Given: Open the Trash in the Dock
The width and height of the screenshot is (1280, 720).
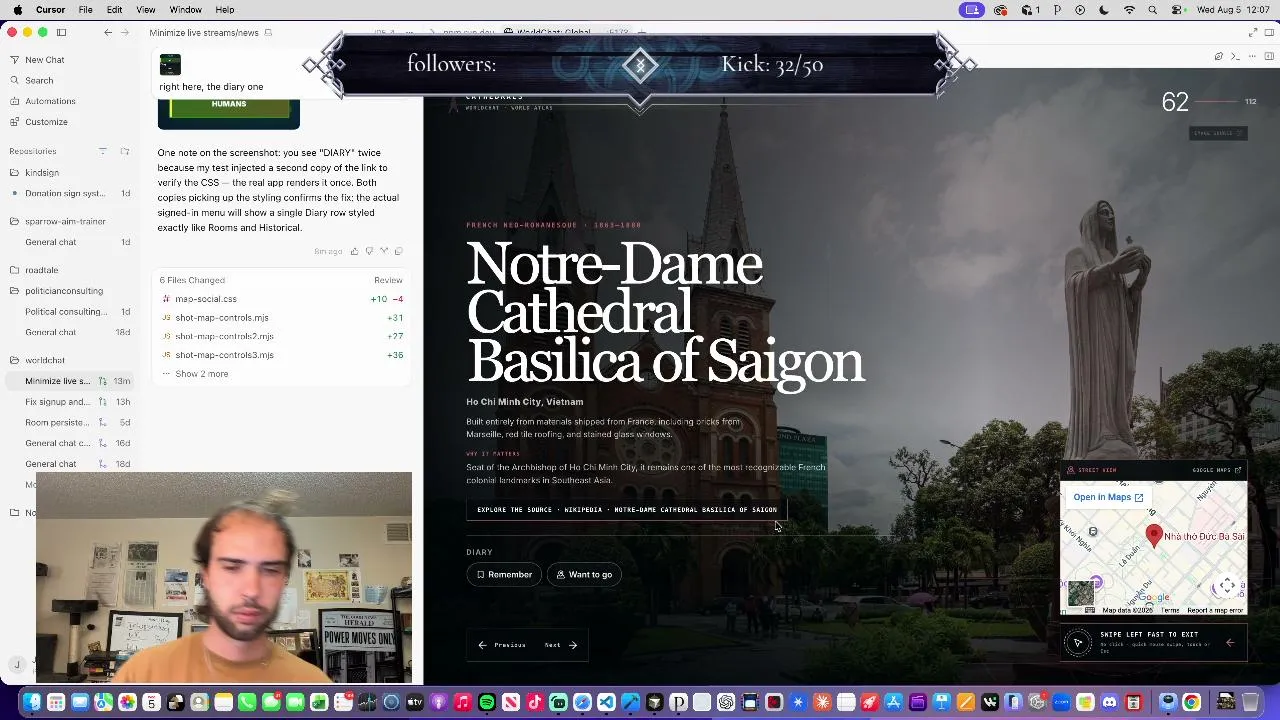Looking at the screenshot, I should pos(1250,702).
